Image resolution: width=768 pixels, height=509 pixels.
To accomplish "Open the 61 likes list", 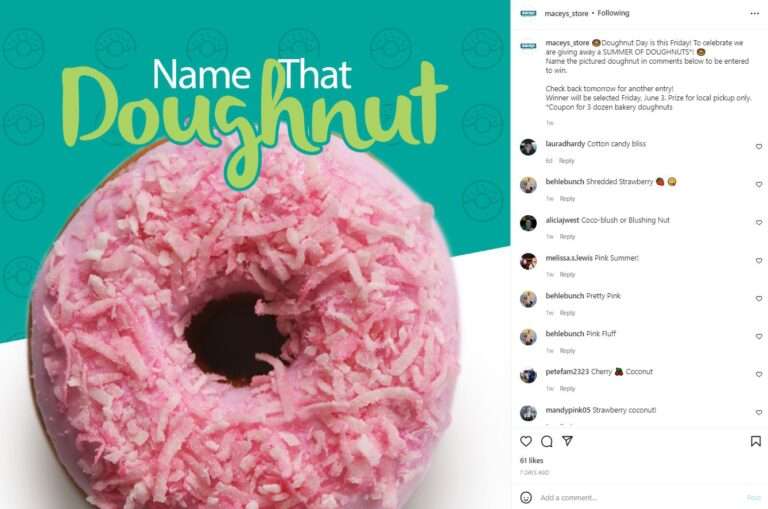I will coord(531,461).
